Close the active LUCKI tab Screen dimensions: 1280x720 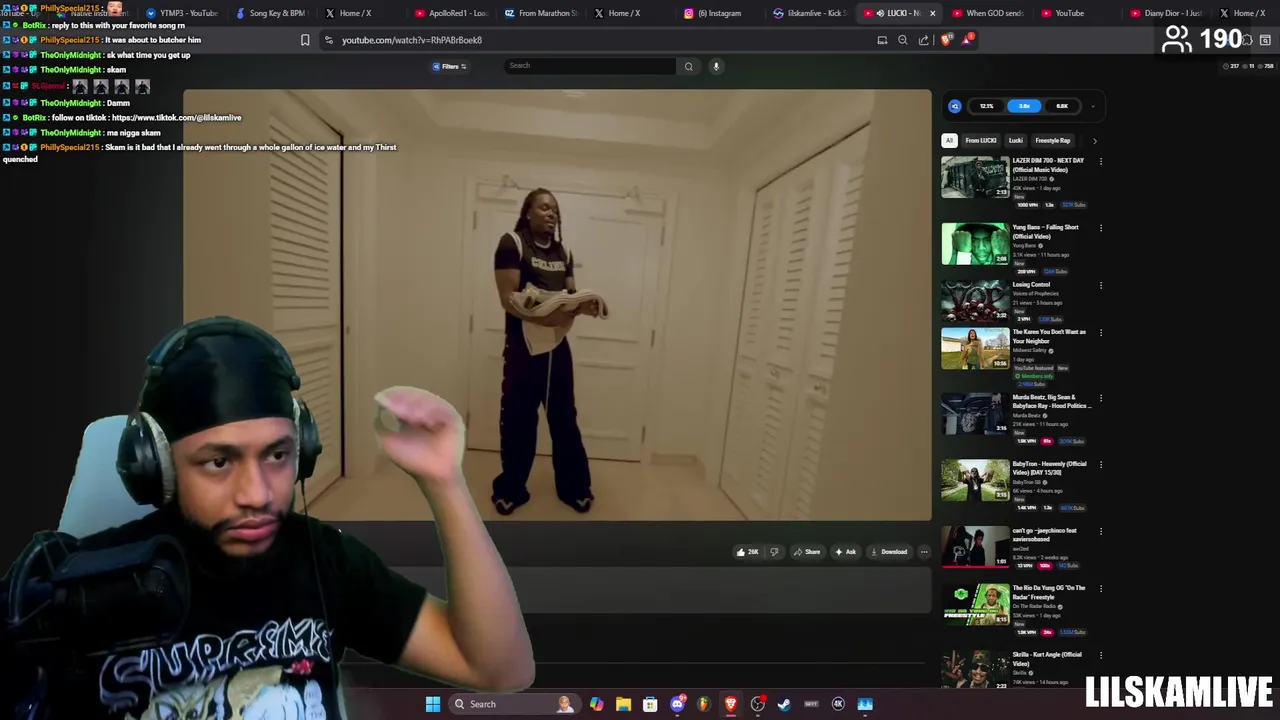click(x=932, y=13)
